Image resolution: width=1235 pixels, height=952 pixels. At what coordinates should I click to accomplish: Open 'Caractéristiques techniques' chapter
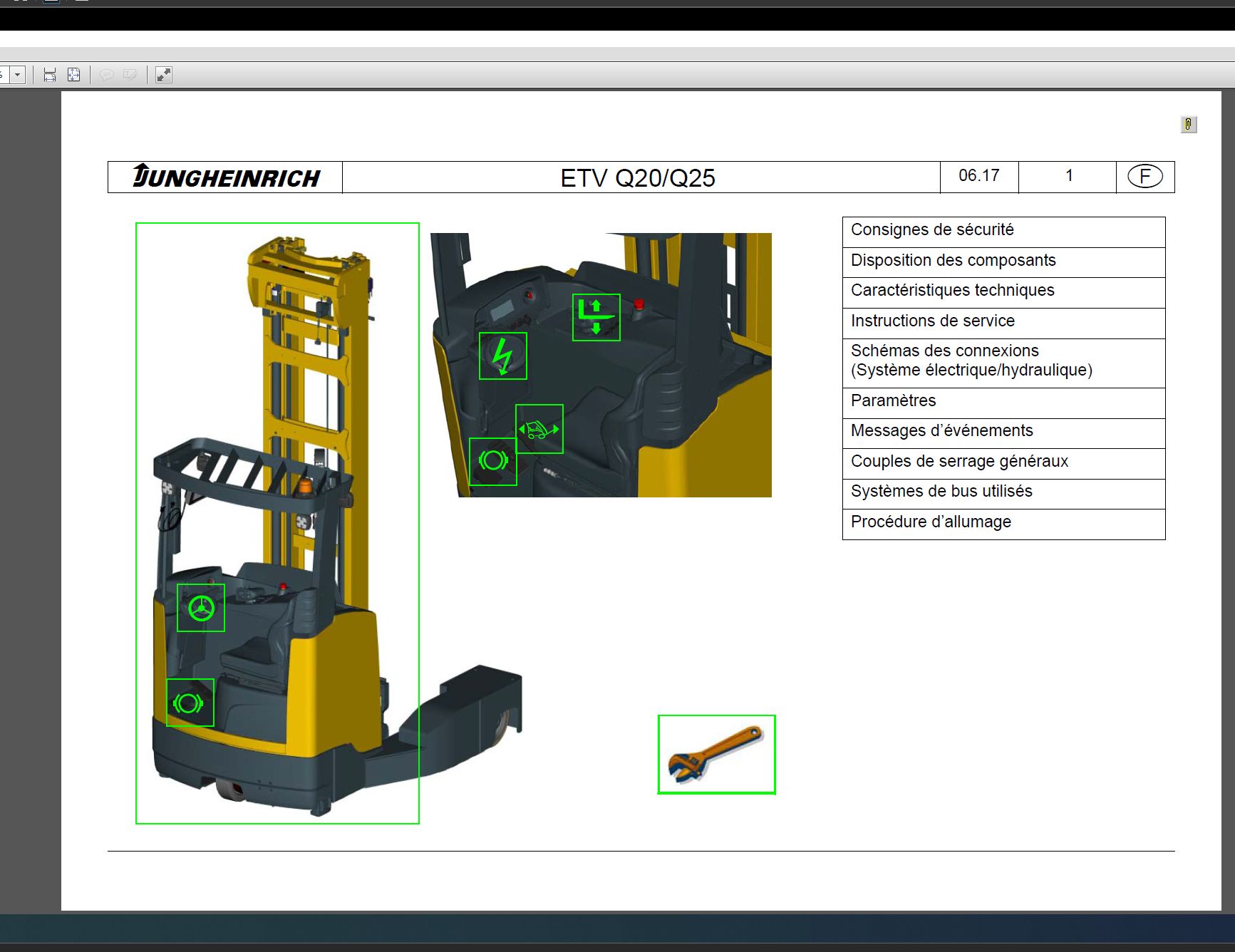[1003, 292]
